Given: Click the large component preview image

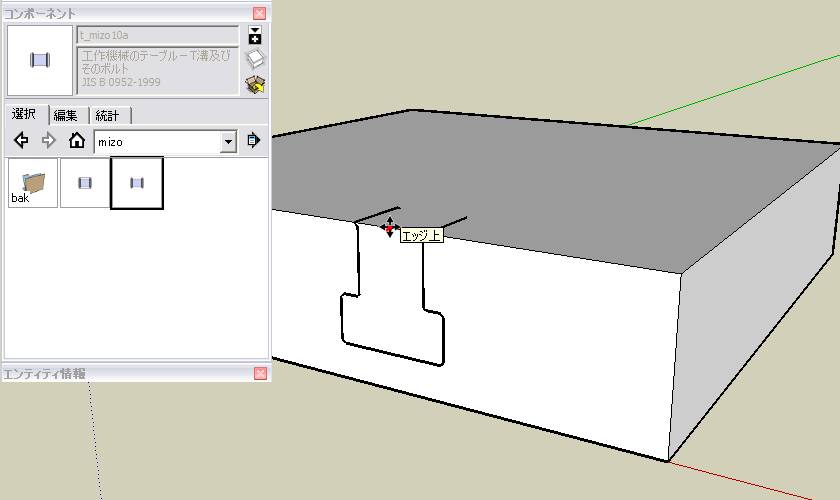Looking at the screenshot, I should point(40,60).
